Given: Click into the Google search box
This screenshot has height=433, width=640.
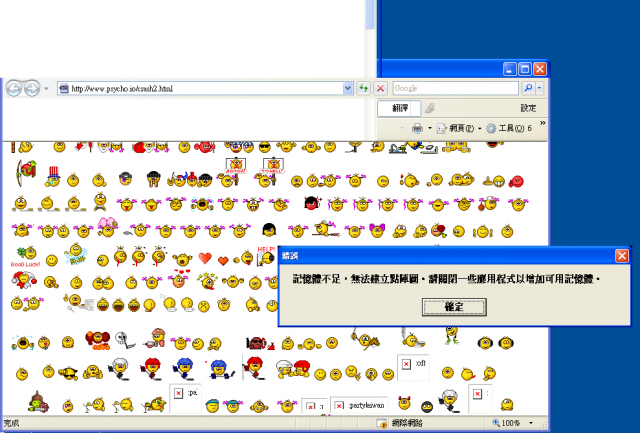Looking at the screenshot, I should click(456, 88).
